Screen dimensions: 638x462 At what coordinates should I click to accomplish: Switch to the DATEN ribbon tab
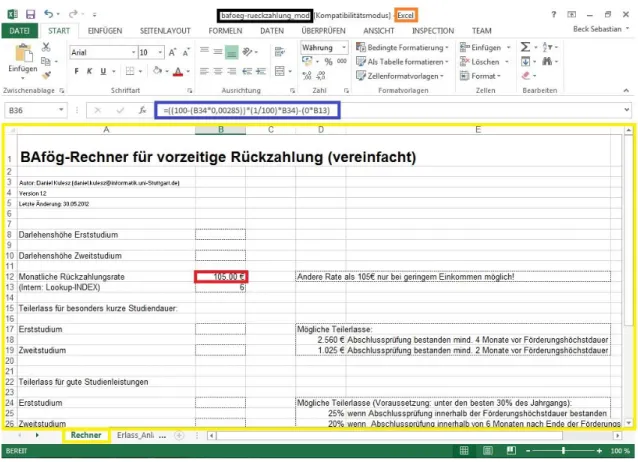pyautogui.click(x=272, y=31)
